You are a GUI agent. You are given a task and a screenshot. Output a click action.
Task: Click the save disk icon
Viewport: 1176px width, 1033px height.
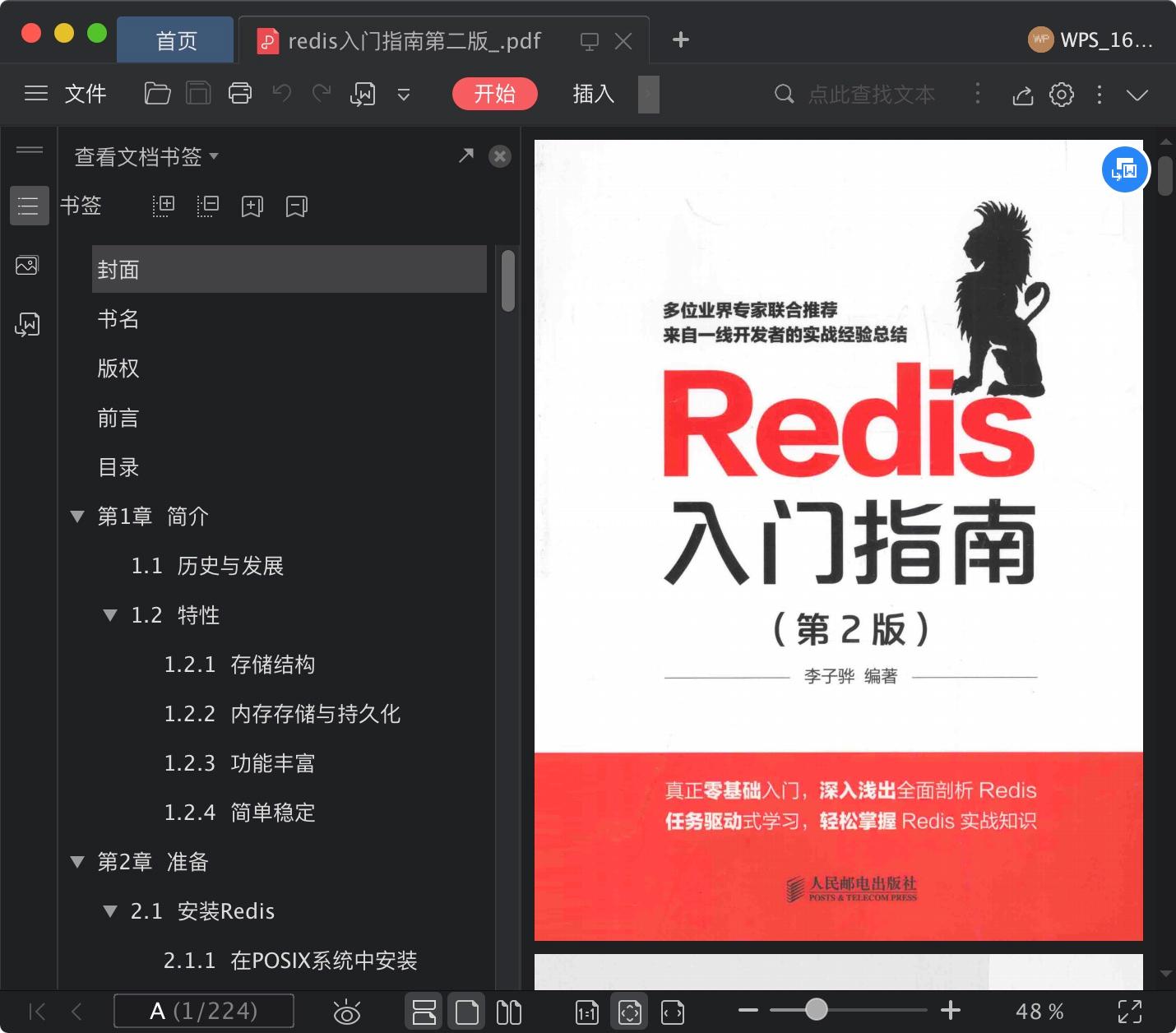pyautogui.click(x=198, y=94)
